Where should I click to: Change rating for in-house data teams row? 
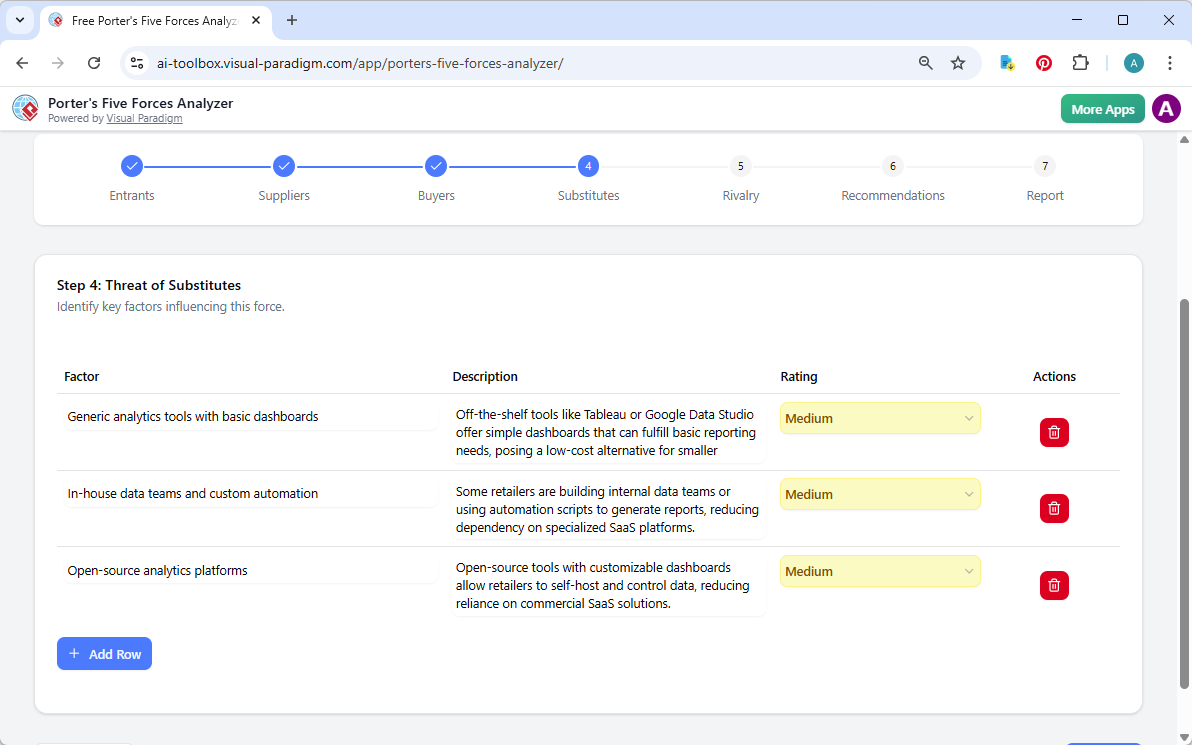(x=879, y=494)
